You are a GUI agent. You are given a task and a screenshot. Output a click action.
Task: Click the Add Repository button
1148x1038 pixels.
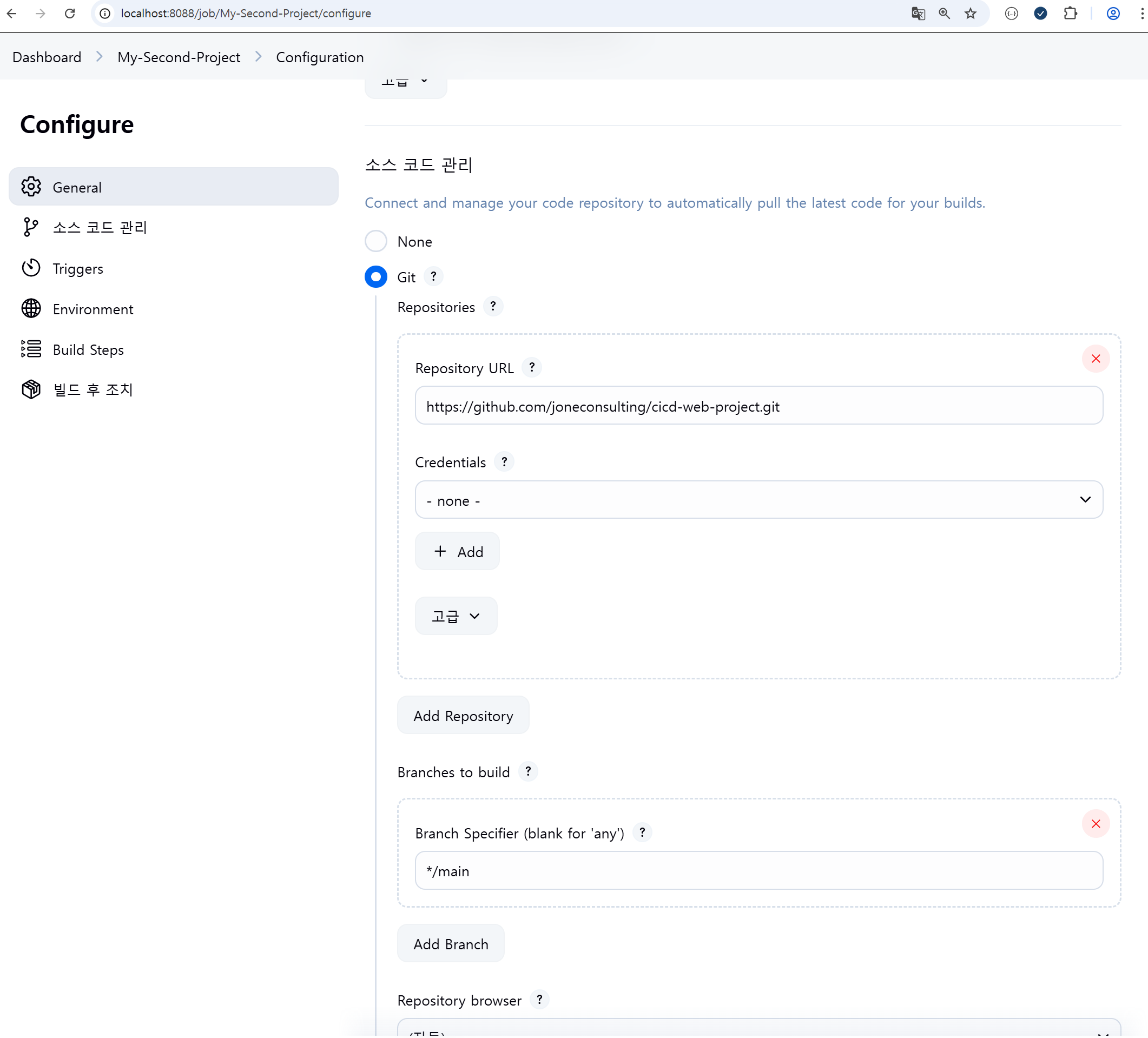pyautogui.click(x=463, y=716)
